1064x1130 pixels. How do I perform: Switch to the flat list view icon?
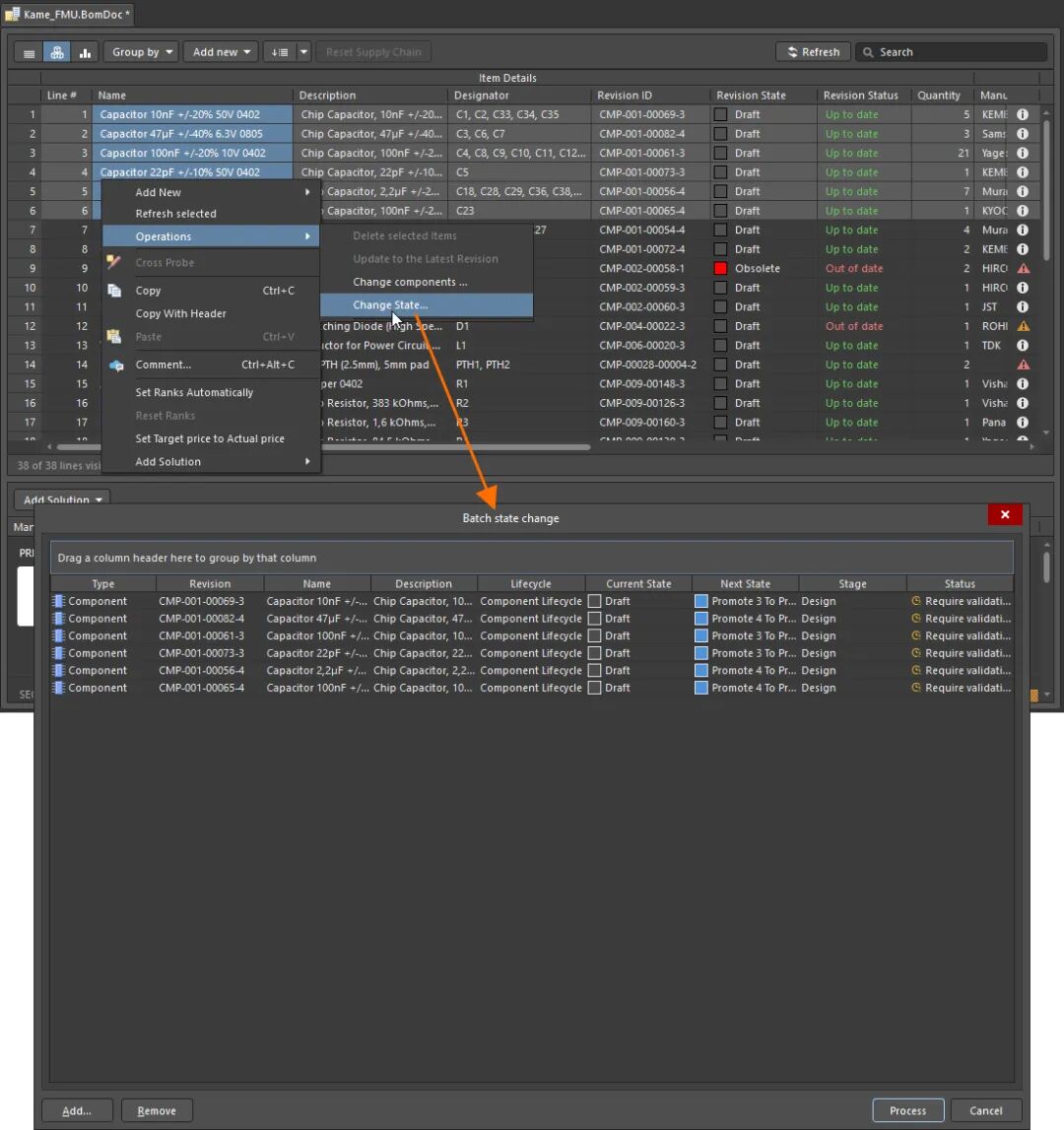point(29,52)
